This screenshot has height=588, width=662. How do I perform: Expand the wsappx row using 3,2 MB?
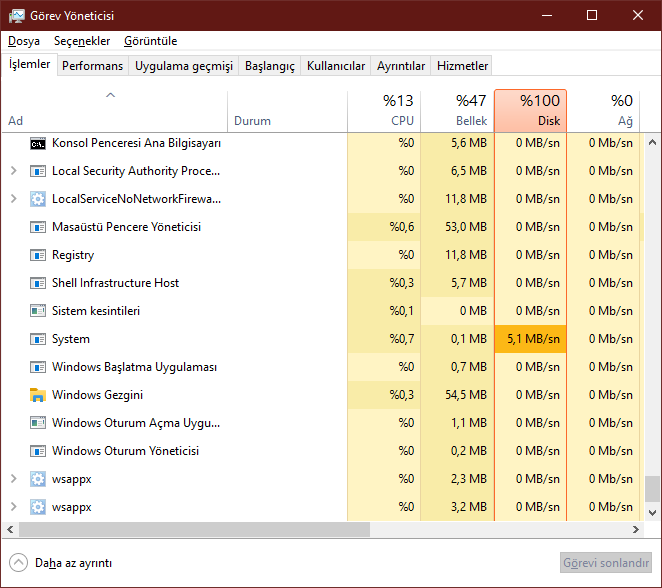click(14, 507)
